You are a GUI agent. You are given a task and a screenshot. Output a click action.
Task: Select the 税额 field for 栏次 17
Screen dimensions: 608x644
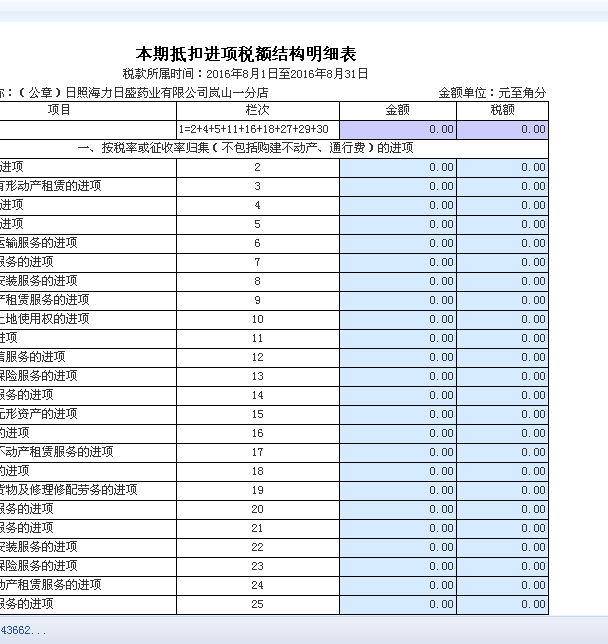coord(502,453)
